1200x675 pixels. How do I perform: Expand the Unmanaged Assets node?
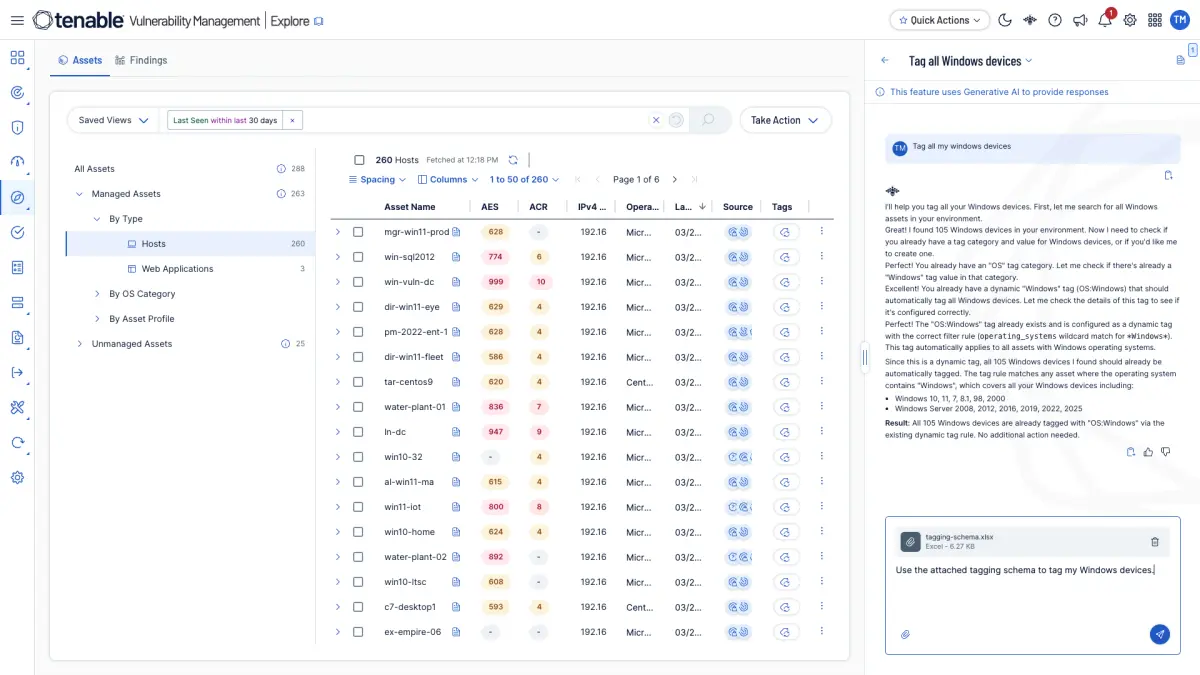(79, 344)
